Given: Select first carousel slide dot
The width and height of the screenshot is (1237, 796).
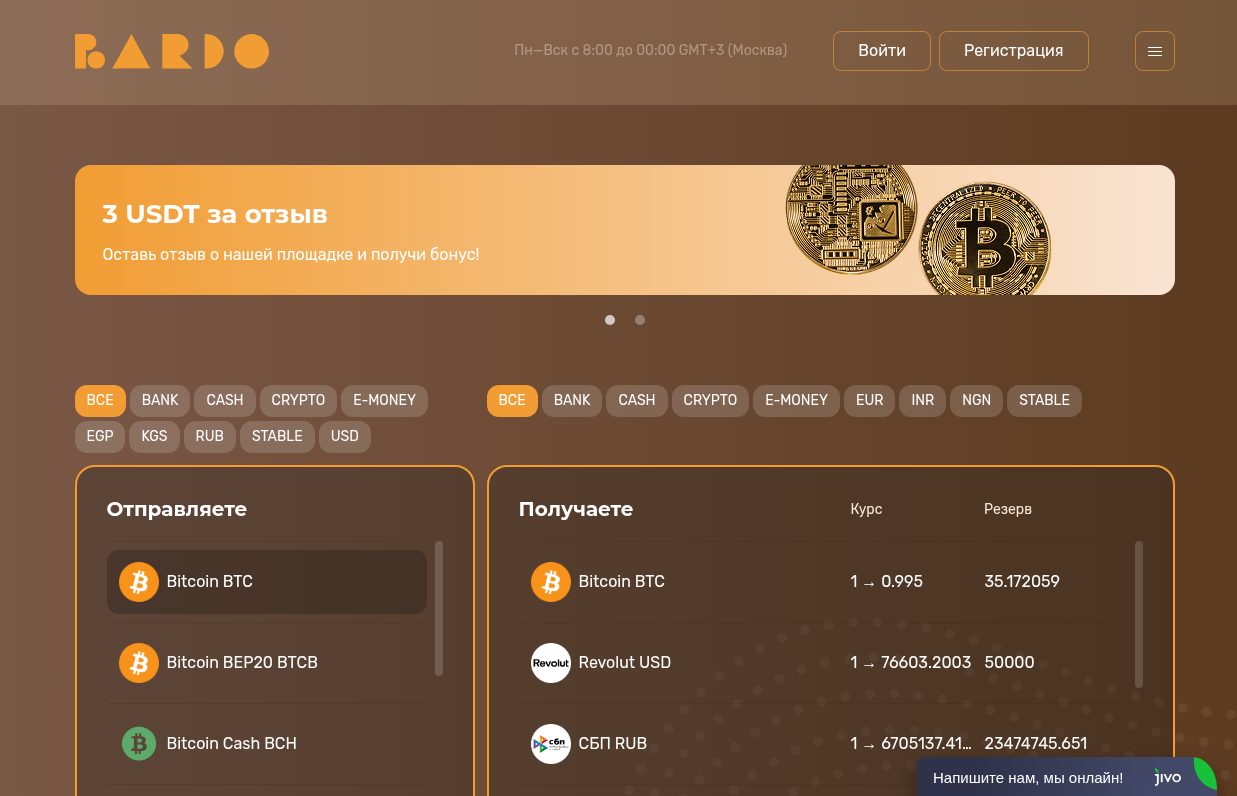Looking at the screenshot, I should pos(610,320).
